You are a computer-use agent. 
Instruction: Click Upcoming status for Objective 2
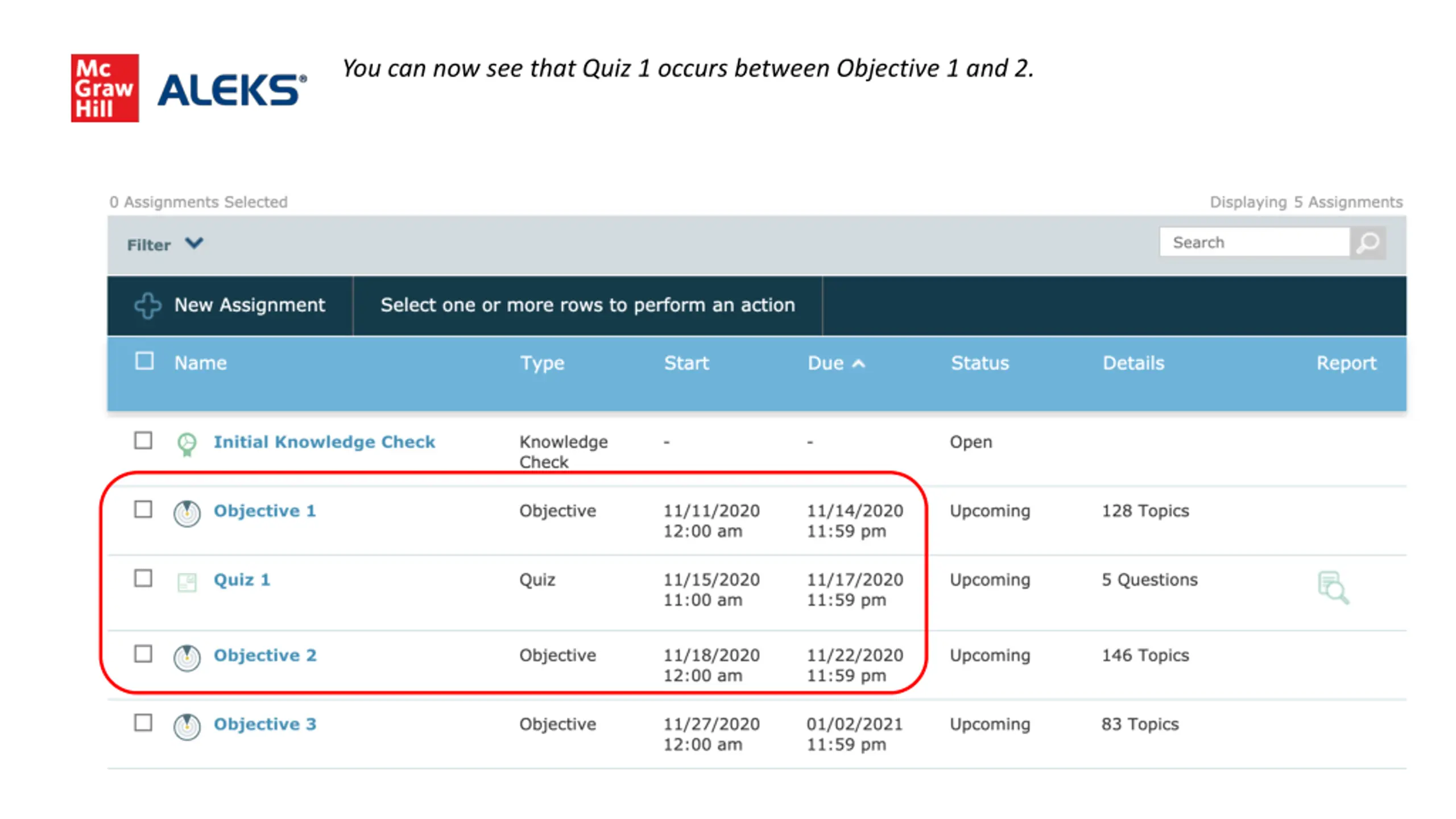click(x=990, y=656)
